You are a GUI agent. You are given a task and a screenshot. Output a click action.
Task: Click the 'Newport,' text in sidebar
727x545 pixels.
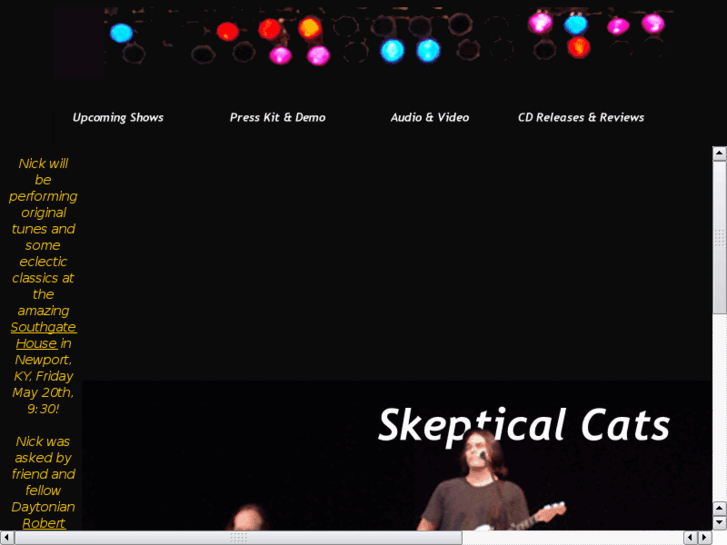tap(43, 360)
